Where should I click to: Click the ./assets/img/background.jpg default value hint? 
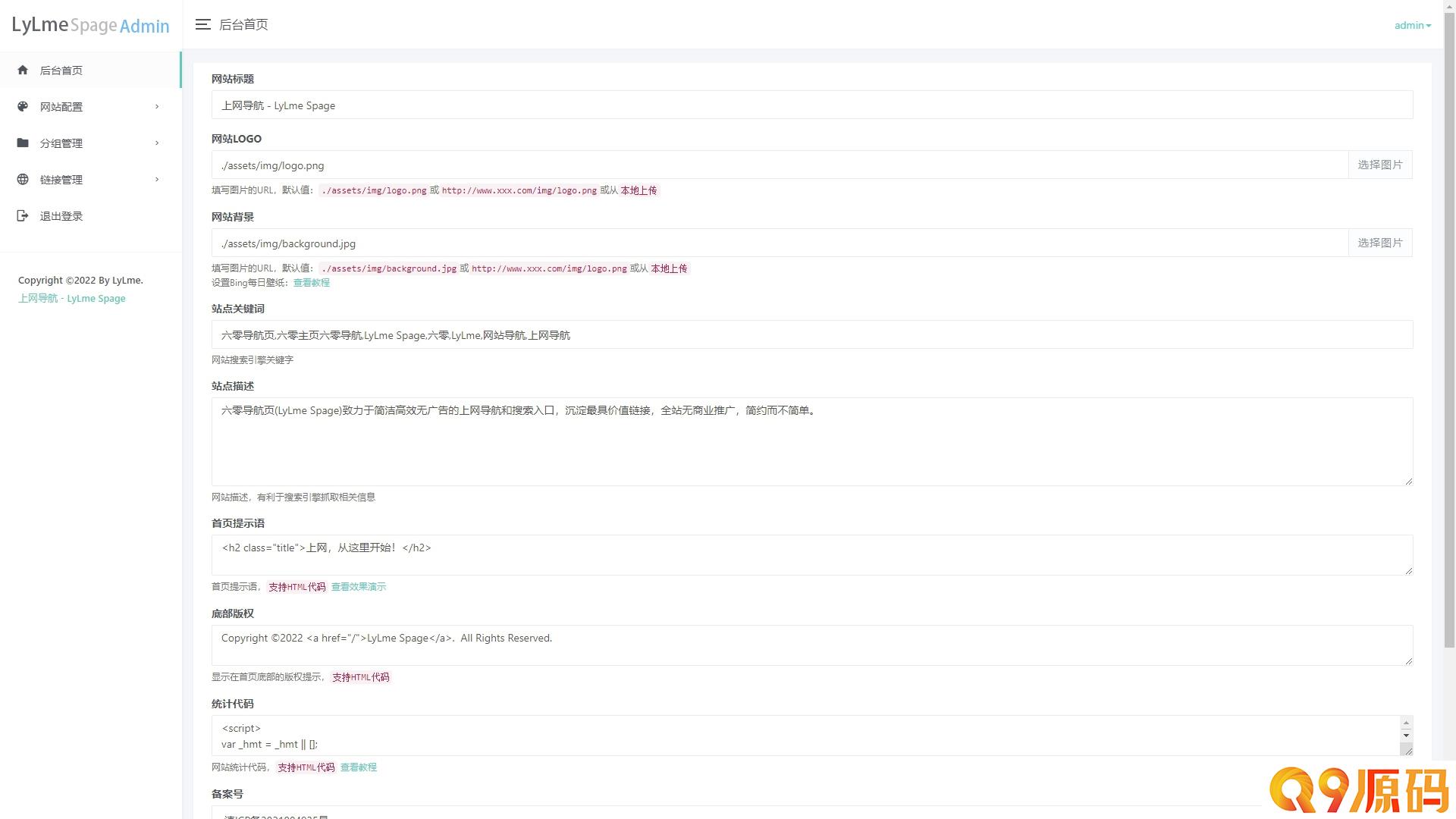(x=389, y=268)
